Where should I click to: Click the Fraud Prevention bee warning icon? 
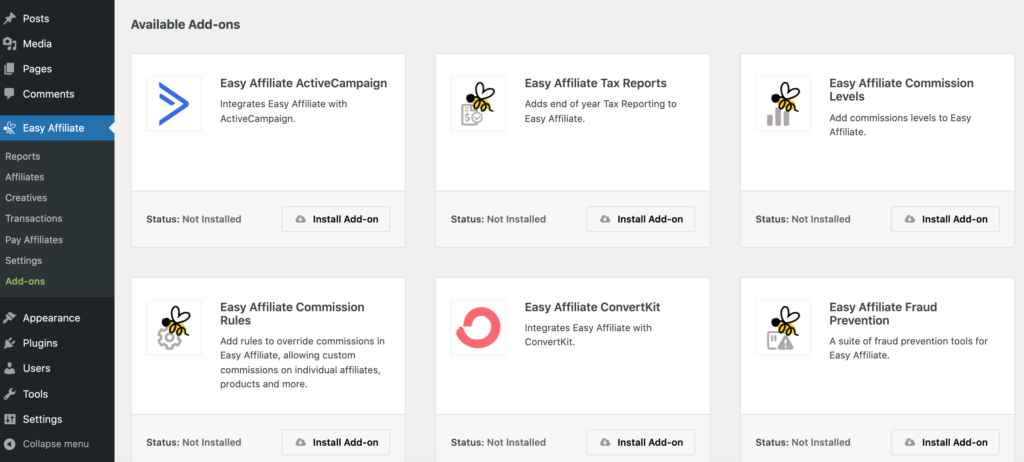(783, 328)
